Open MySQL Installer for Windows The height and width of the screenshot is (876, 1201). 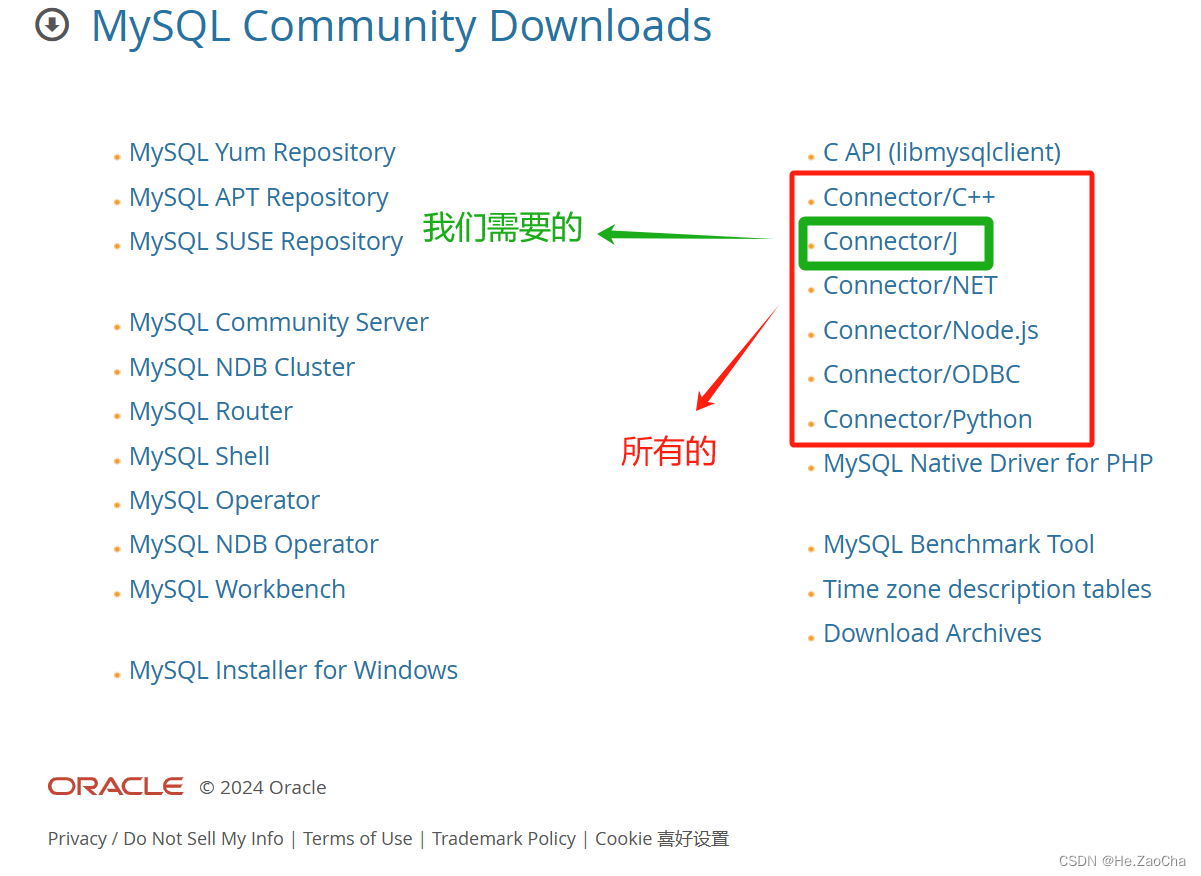294,671
